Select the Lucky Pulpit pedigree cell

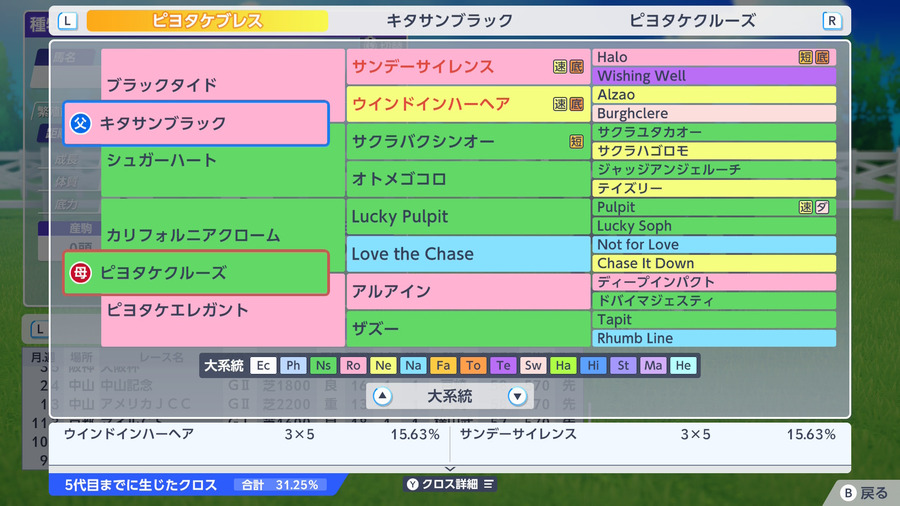[468, 216]
